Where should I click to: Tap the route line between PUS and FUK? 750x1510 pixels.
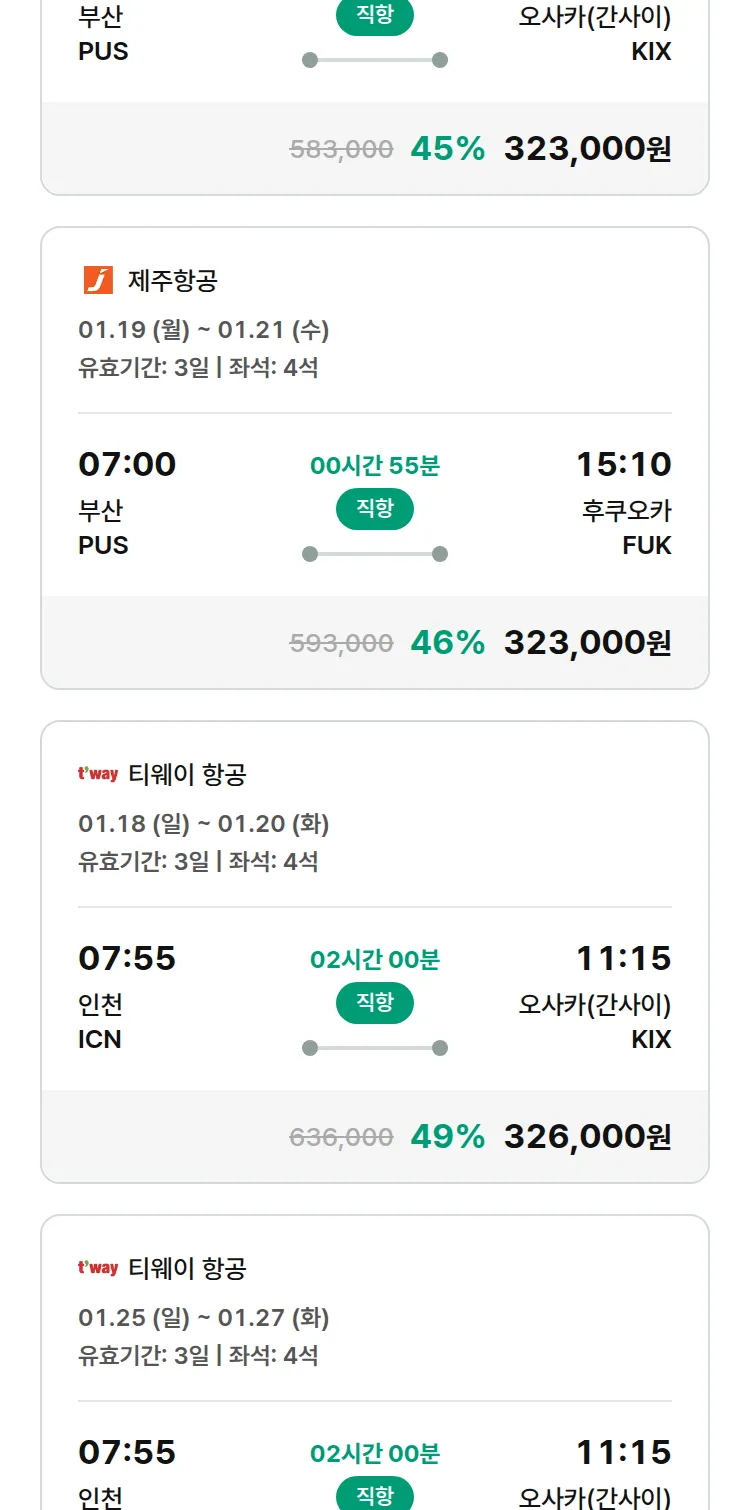tap(375, 554)
